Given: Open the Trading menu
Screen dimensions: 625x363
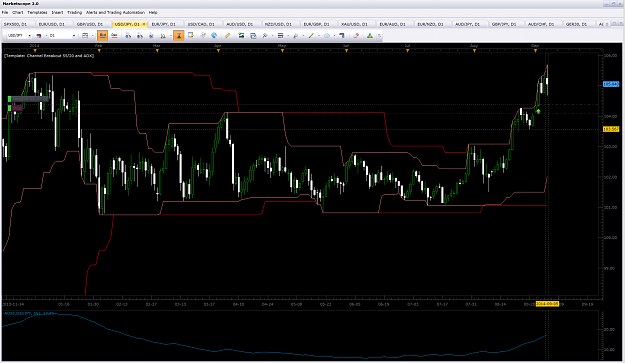Looking at the screenshot, I should tap(74, 12).
